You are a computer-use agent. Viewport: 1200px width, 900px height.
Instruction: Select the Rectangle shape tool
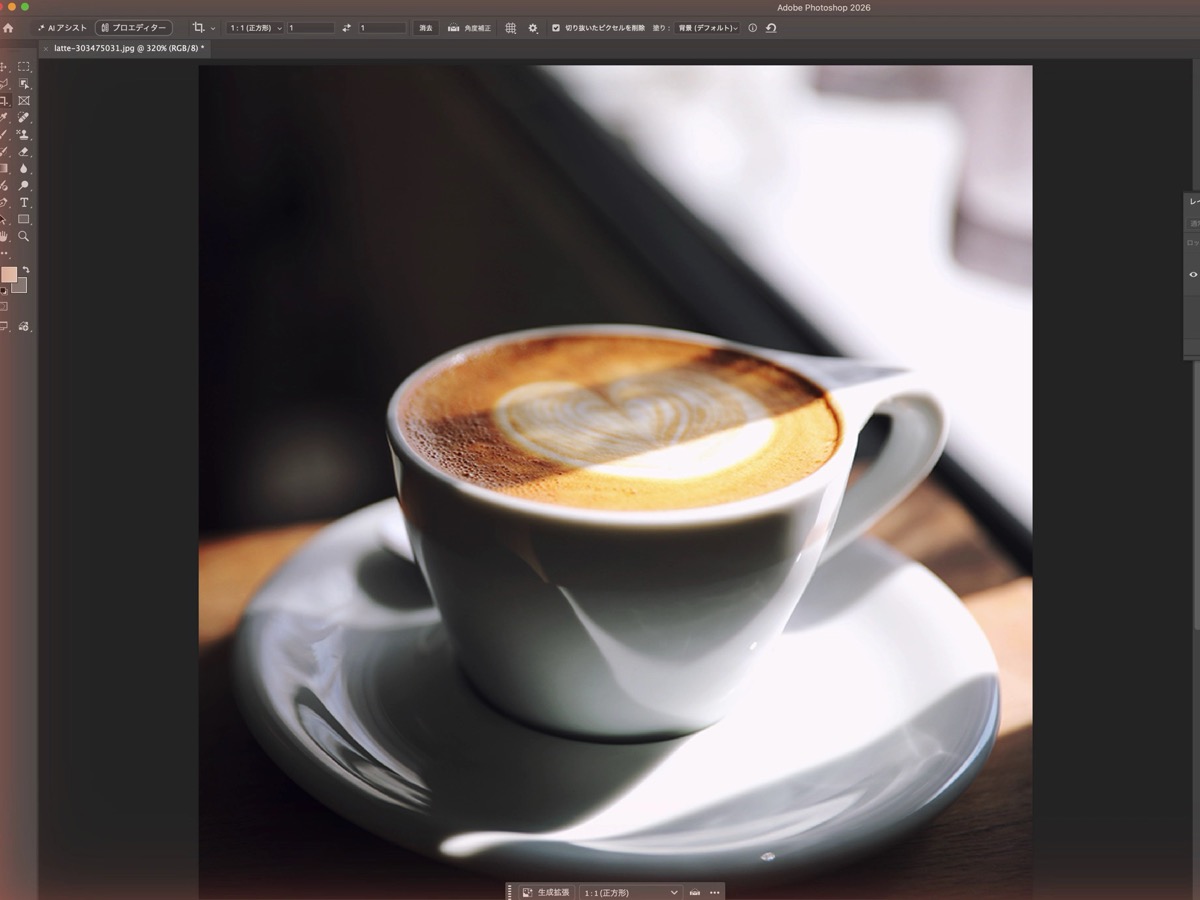(24, 219)
